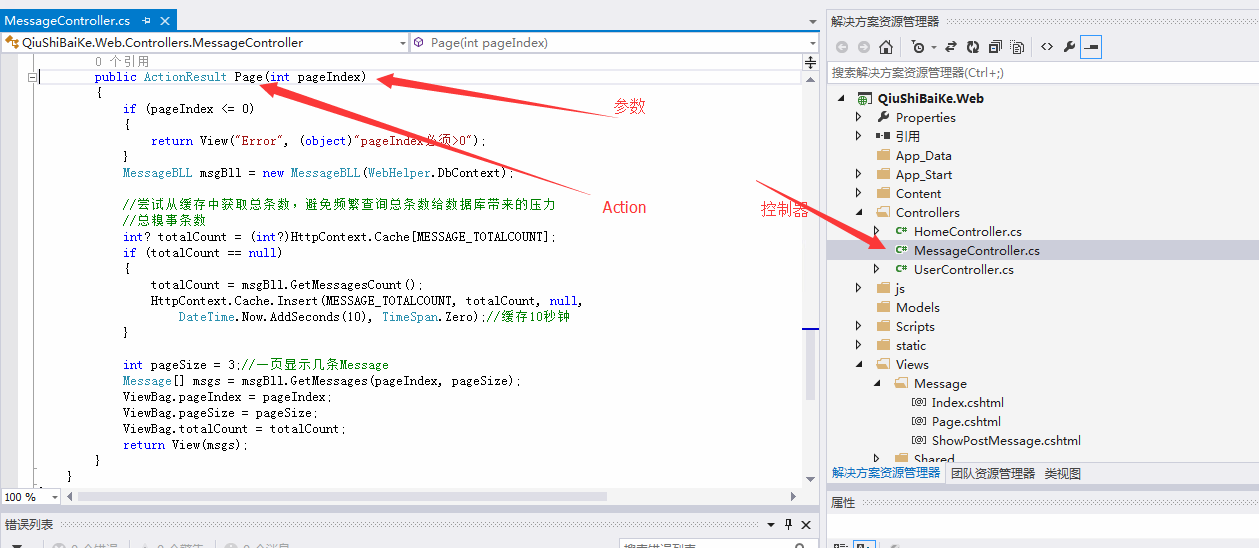
Task: Click the Forward arrow in Solution Explorer toolbar
Action: coord(863,47)
